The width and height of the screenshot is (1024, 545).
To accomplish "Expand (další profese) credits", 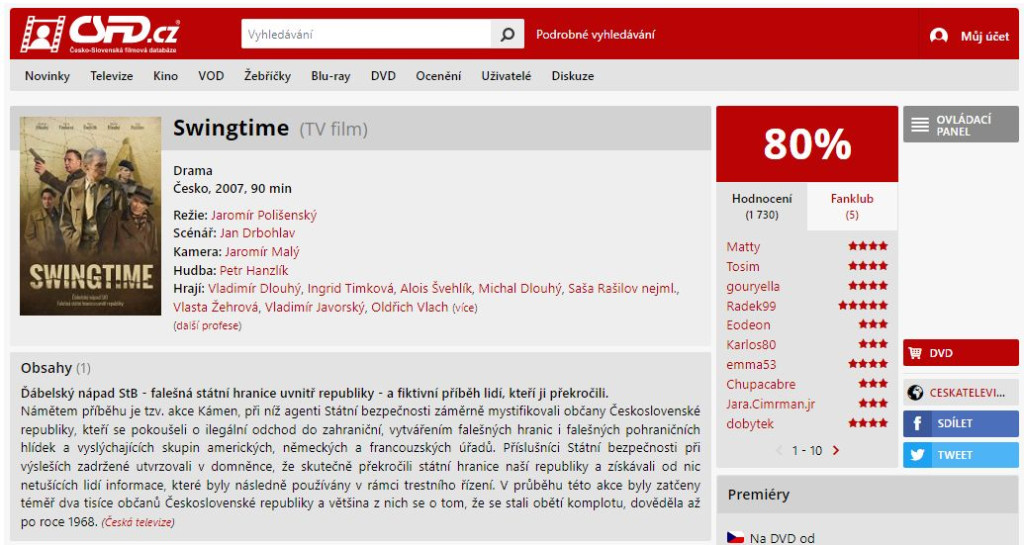I will (x=207, y=325).
